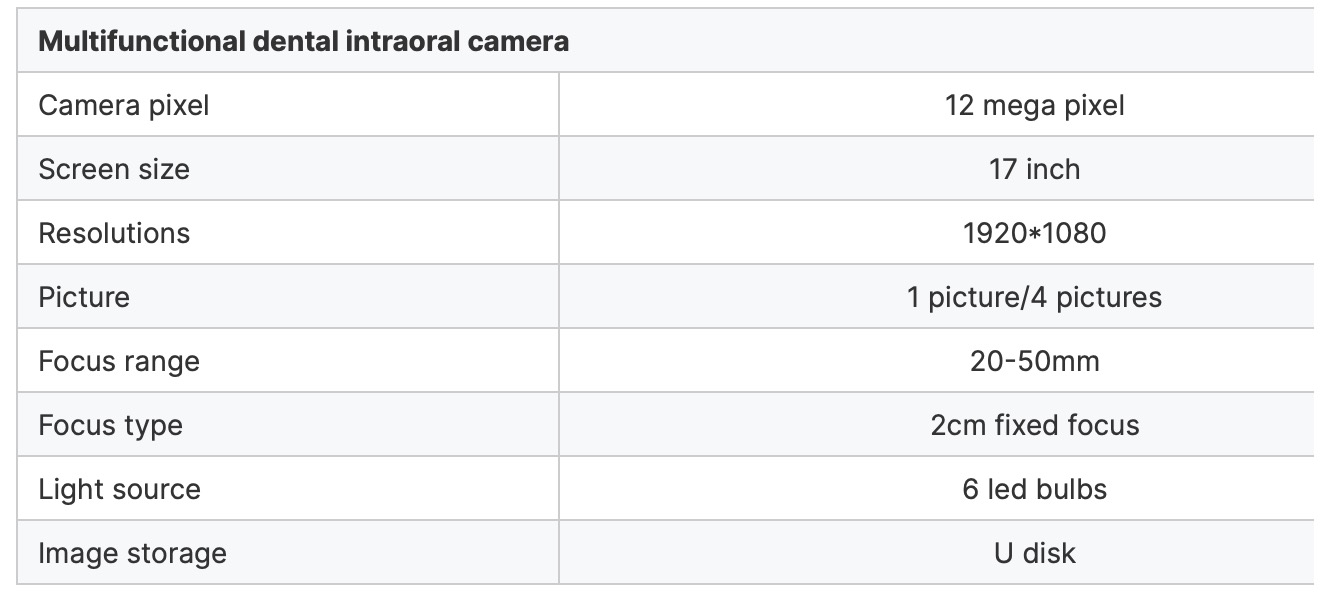Select the 'Focus range' label cell
The height and width of the screenshot is (596, 1336).
pos(119,361)
